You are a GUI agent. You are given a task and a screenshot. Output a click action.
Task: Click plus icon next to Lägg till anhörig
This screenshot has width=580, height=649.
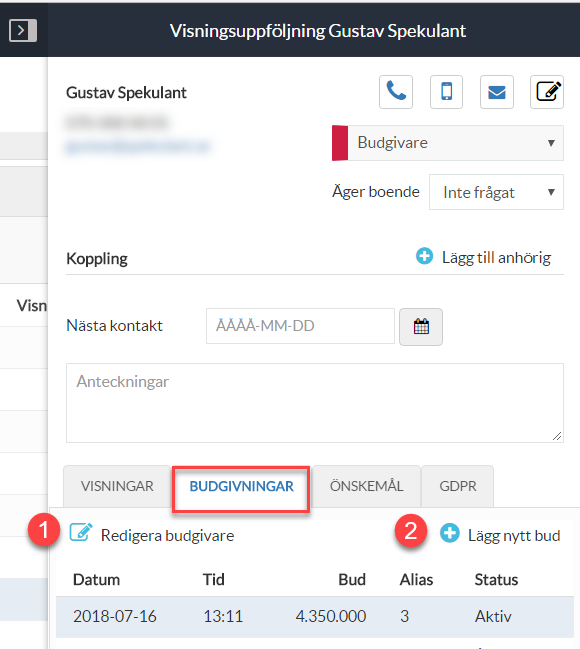click(x=424, y=256)
